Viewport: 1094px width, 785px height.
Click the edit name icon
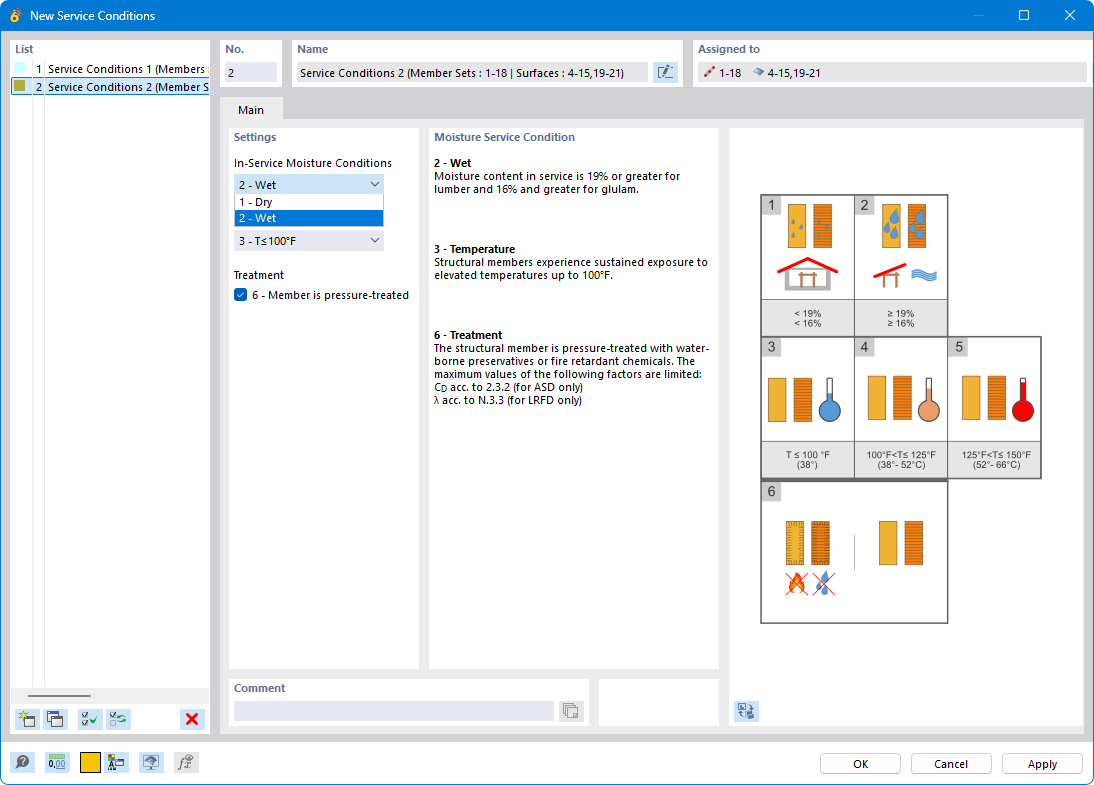[666, 72]
